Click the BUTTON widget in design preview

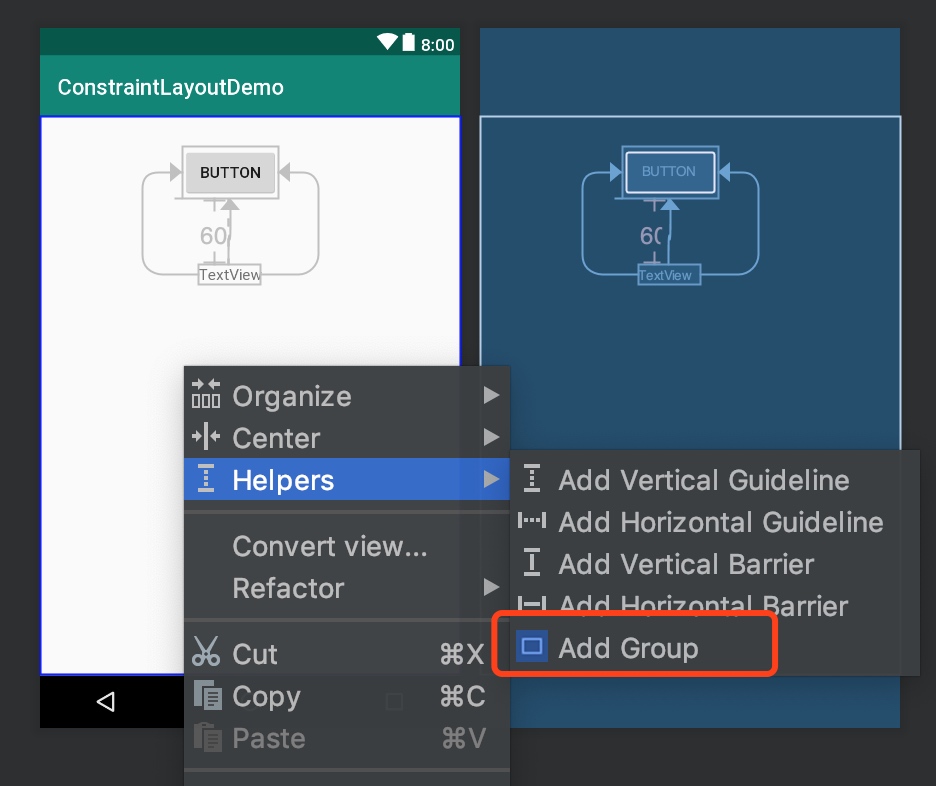[230, 172]
